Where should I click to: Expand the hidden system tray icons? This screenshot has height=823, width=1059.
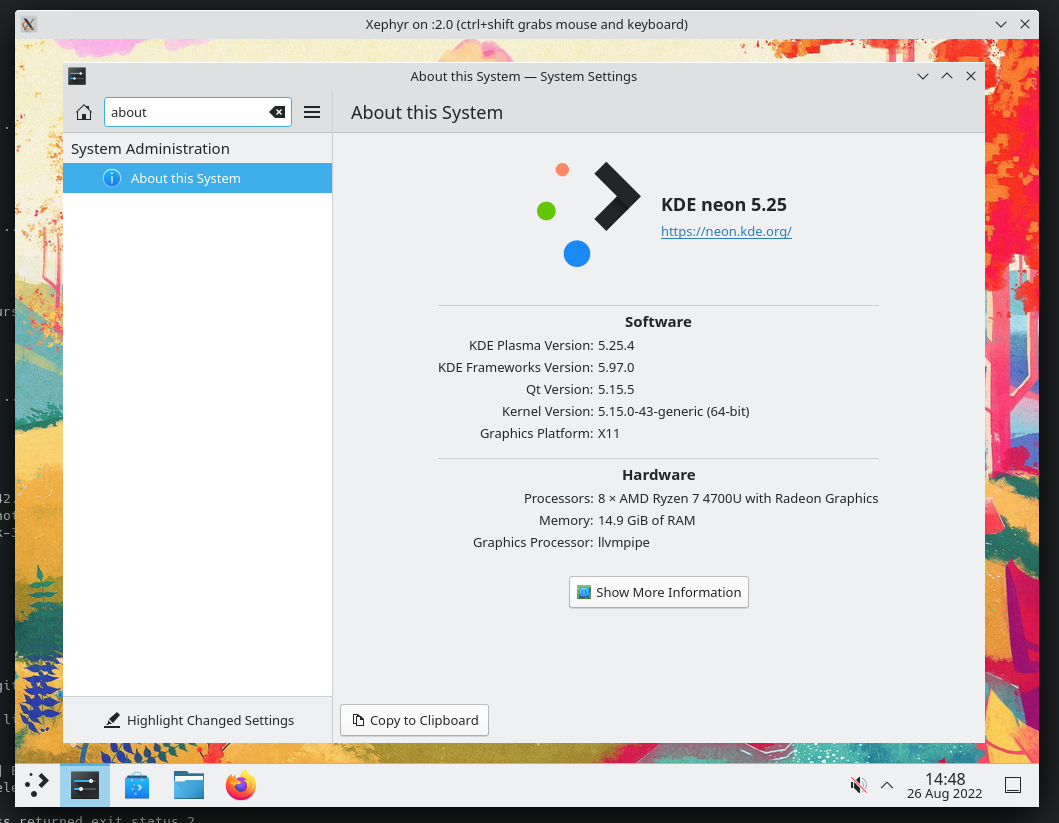(885, 785)
